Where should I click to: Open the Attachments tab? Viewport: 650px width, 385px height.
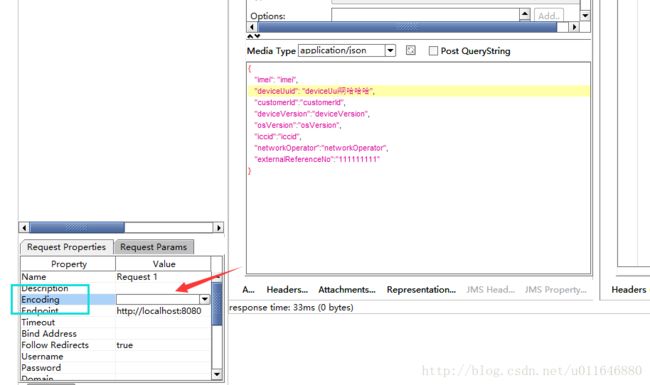click(x=347, y=290)
